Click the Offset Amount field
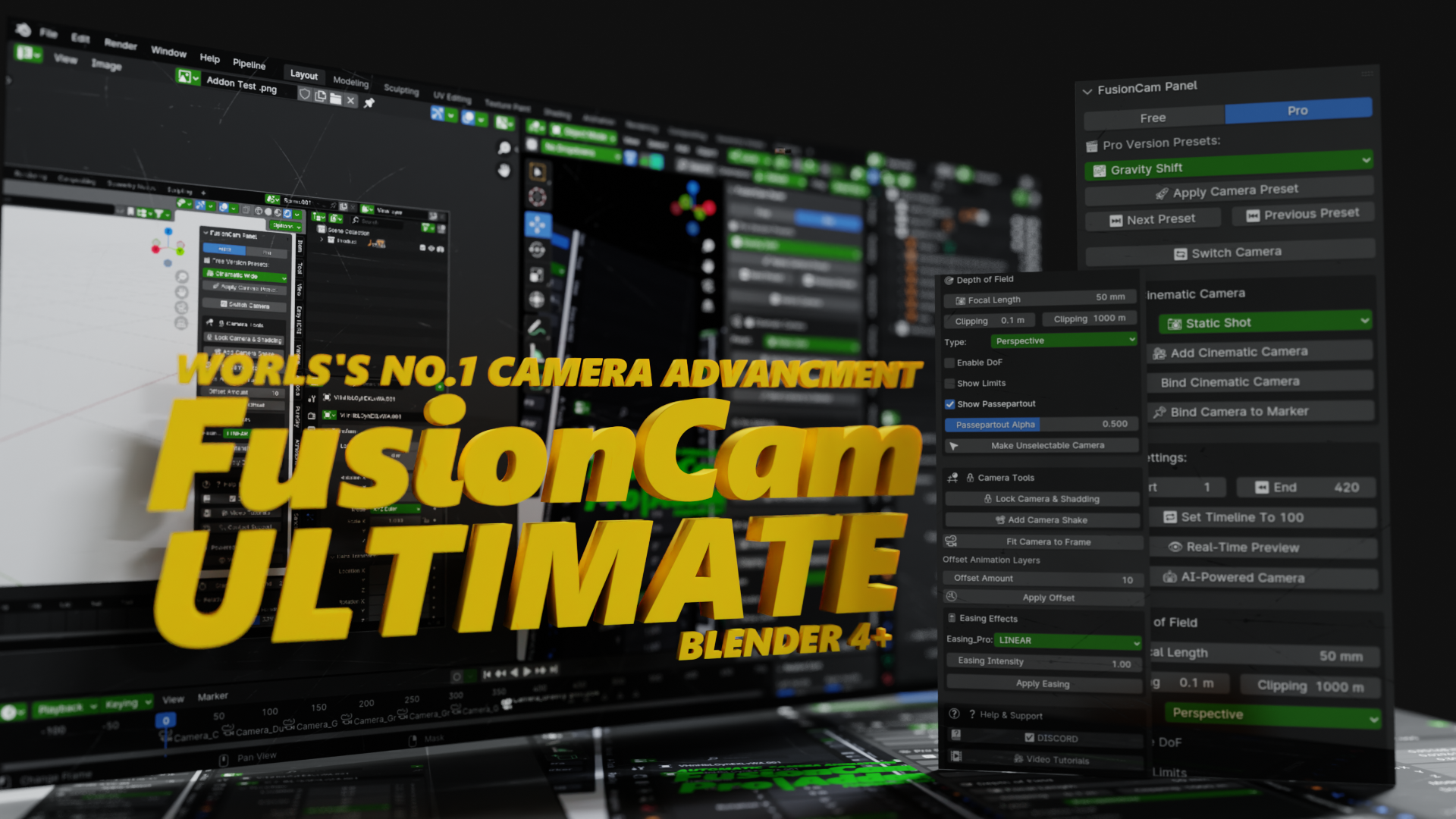This screenshot has height=819, width=1456. [x=1044, y=579]
